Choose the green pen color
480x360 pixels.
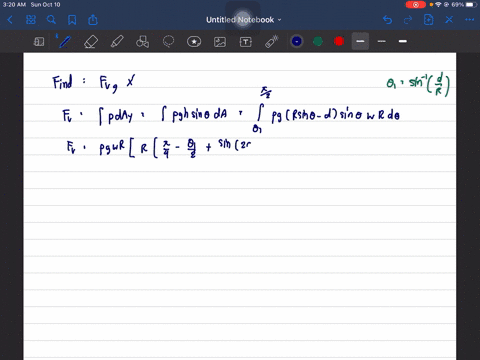click(318, 41)
